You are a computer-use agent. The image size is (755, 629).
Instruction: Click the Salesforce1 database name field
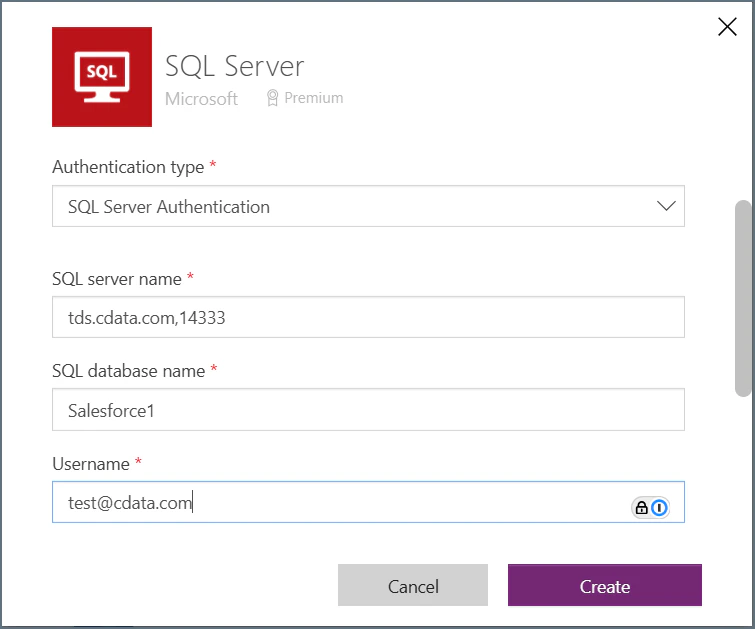click(x=368, y=410)
